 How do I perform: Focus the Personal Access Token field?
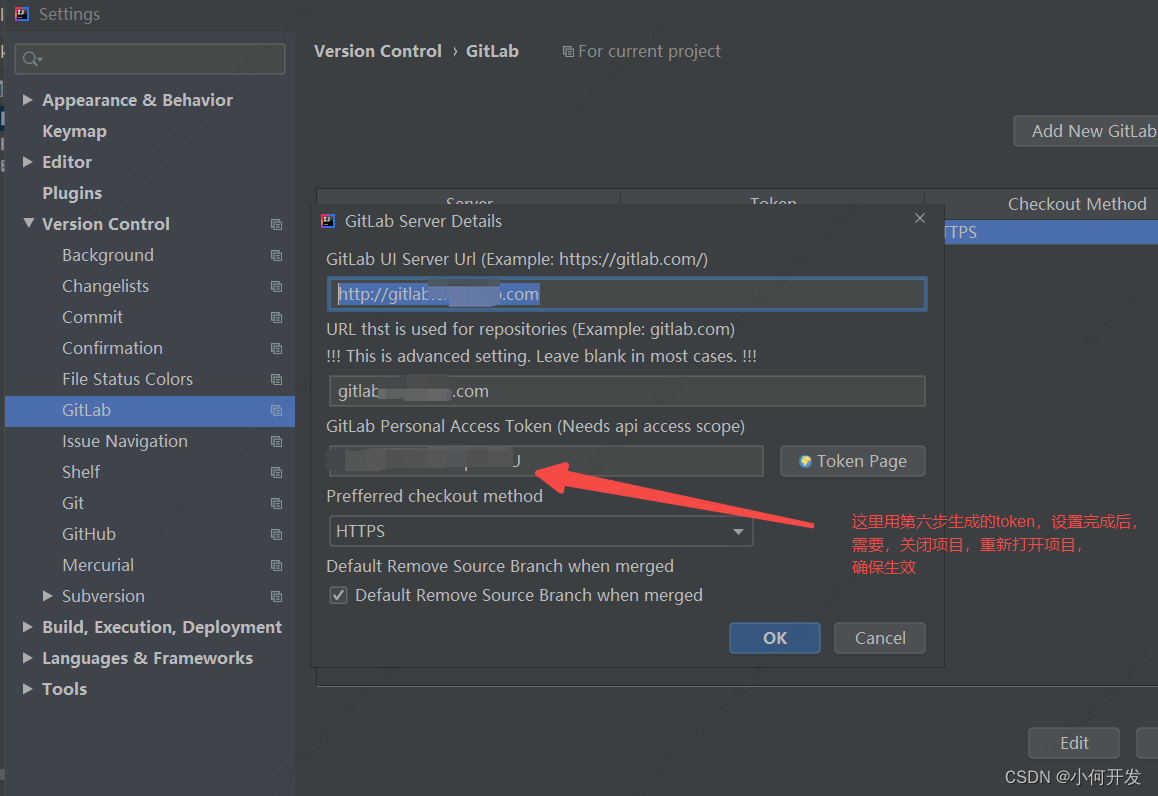pos(546,462)
